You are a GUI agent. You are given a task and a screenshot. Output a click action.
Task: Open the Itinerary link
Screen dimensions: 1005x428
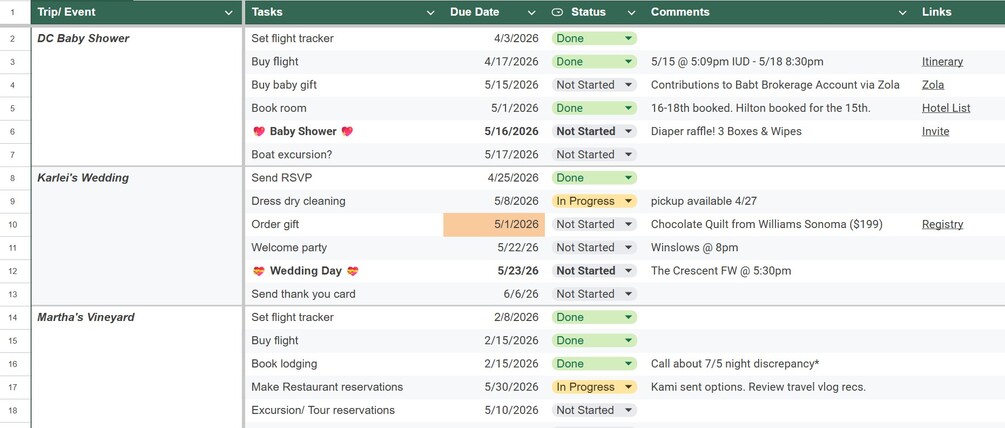pos(942,62)
